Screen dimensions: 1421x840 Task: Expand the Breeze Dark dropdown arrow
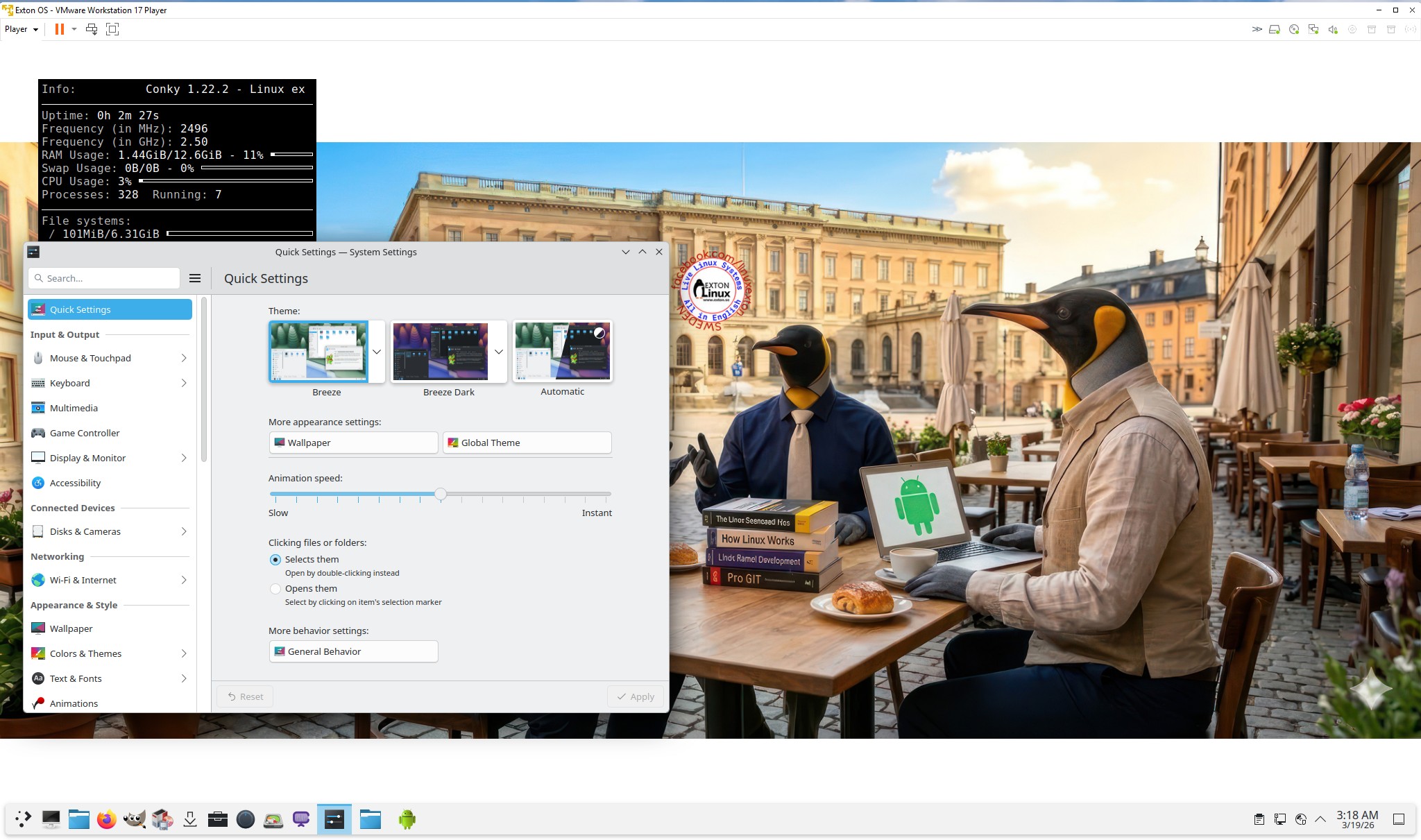point(498,352)
